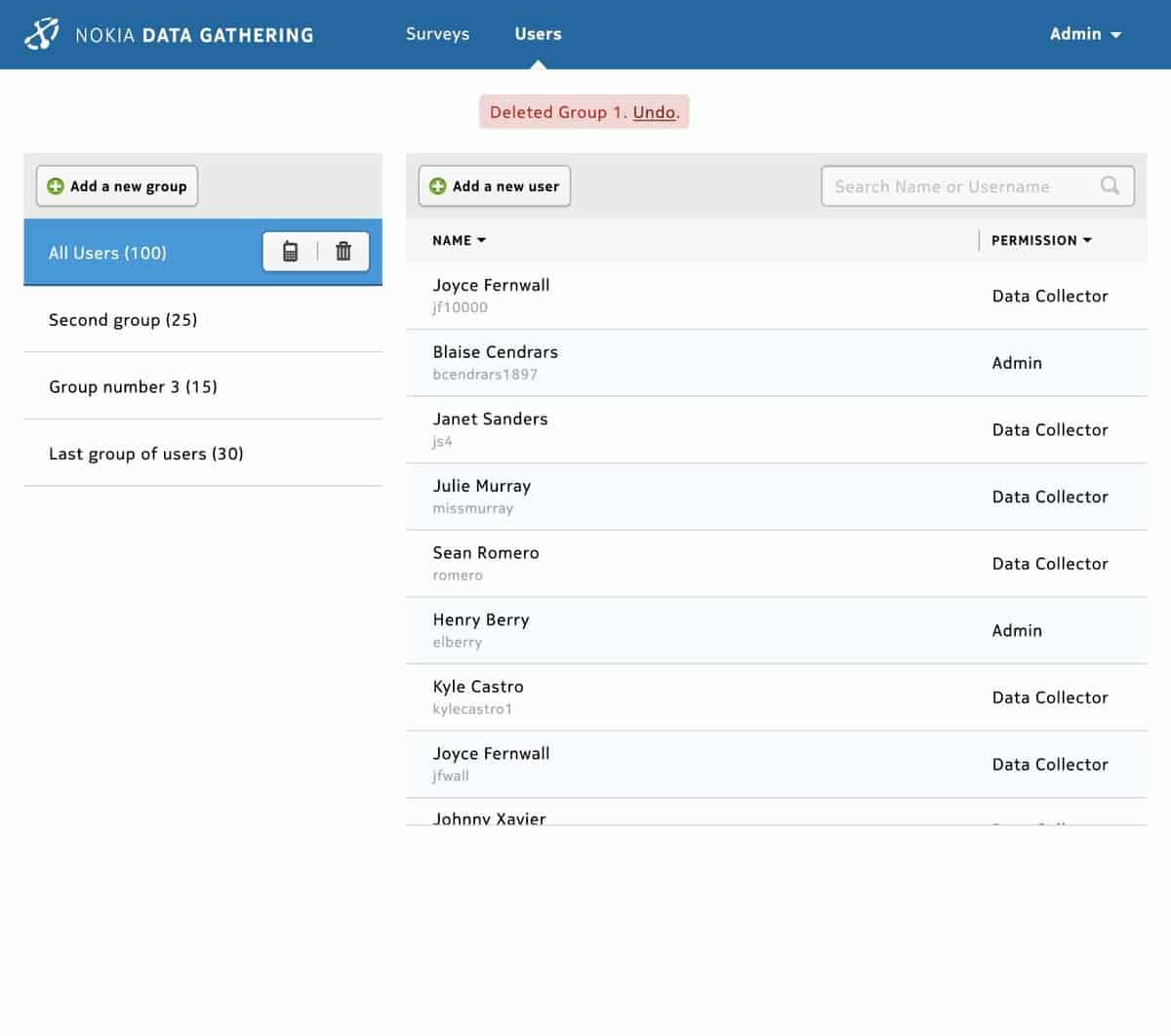The image size is (1171, 1036).
Task: Click the magnifier search icon
Action: (x=1110, y=185)
